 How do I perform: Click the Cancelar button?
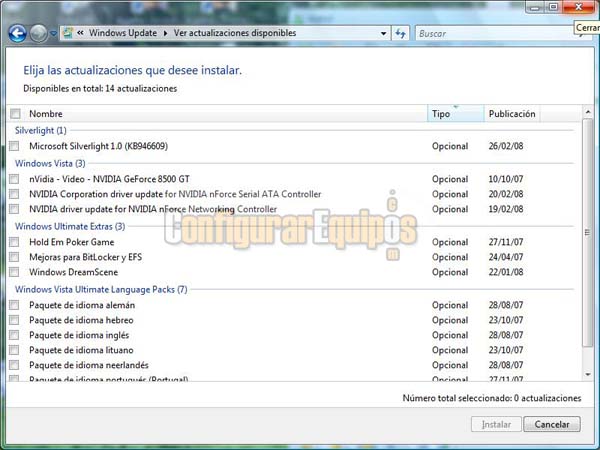point(552,424)
